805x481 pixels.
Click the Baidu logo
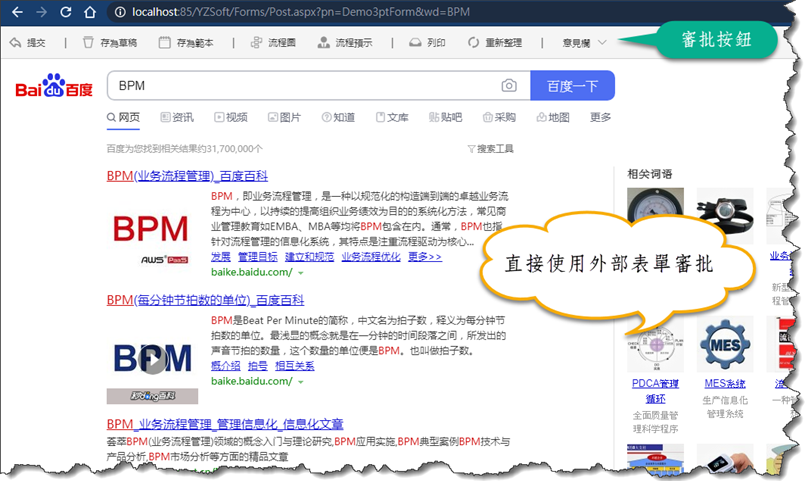pos(54,86)
